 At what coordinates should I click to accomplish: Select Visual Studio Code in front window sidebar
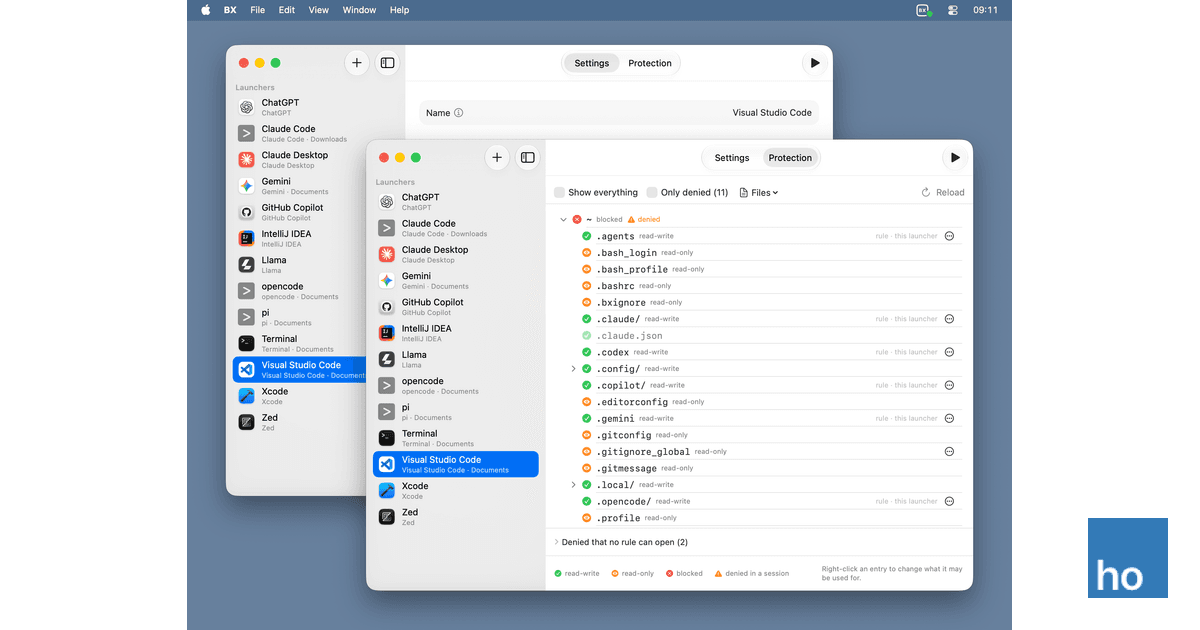click(456, 464)
